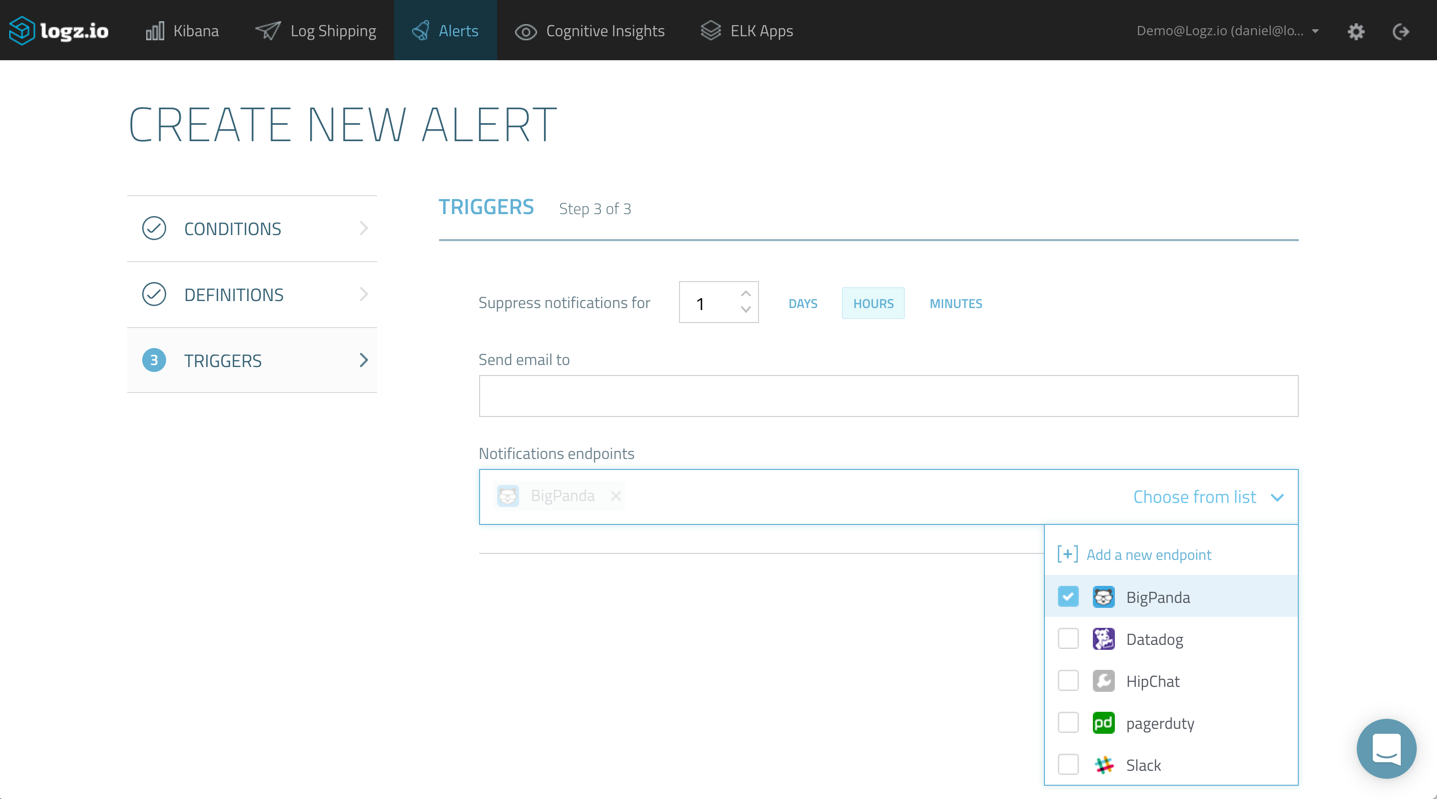Viewport: 1437px width, 799px height.
Task: Go to Log Shipping
Action: [x=316, y=31]
